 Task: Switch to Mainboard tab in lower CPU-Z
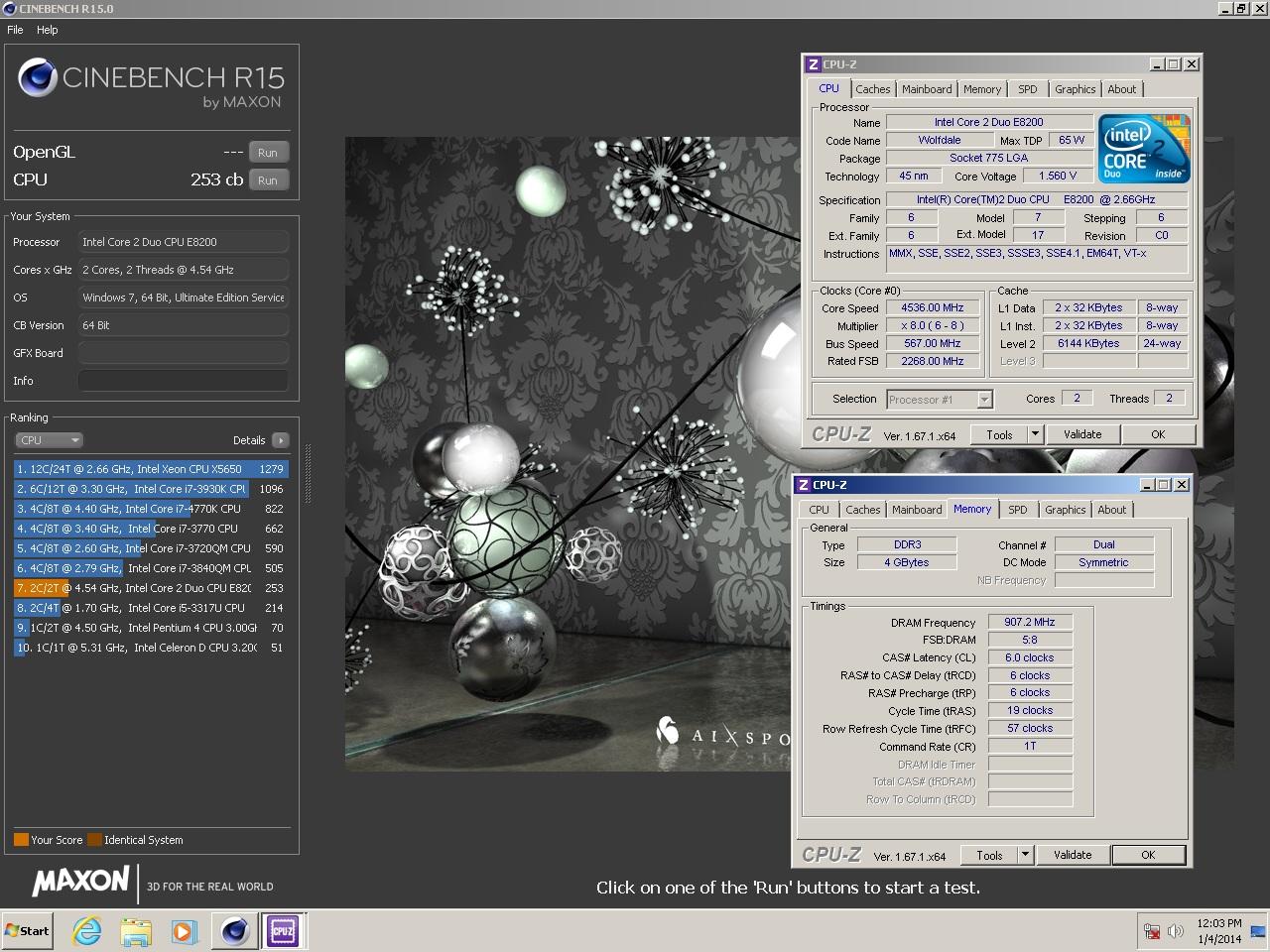(917, 510)
